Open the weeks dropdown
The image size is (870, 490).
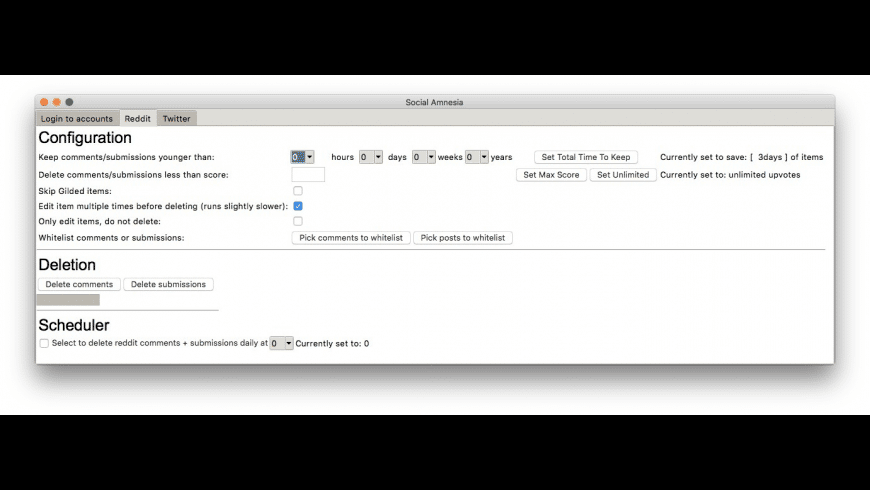424,157
